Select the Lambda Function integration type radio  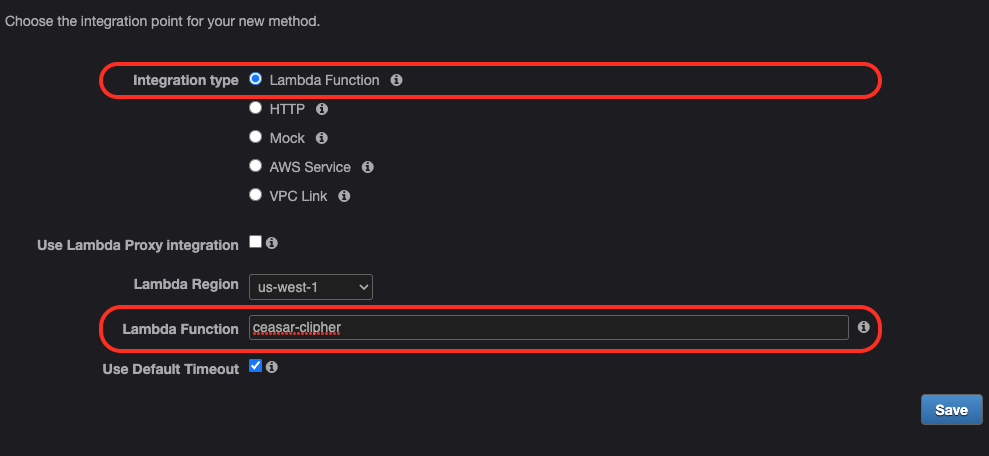point(255,79)
